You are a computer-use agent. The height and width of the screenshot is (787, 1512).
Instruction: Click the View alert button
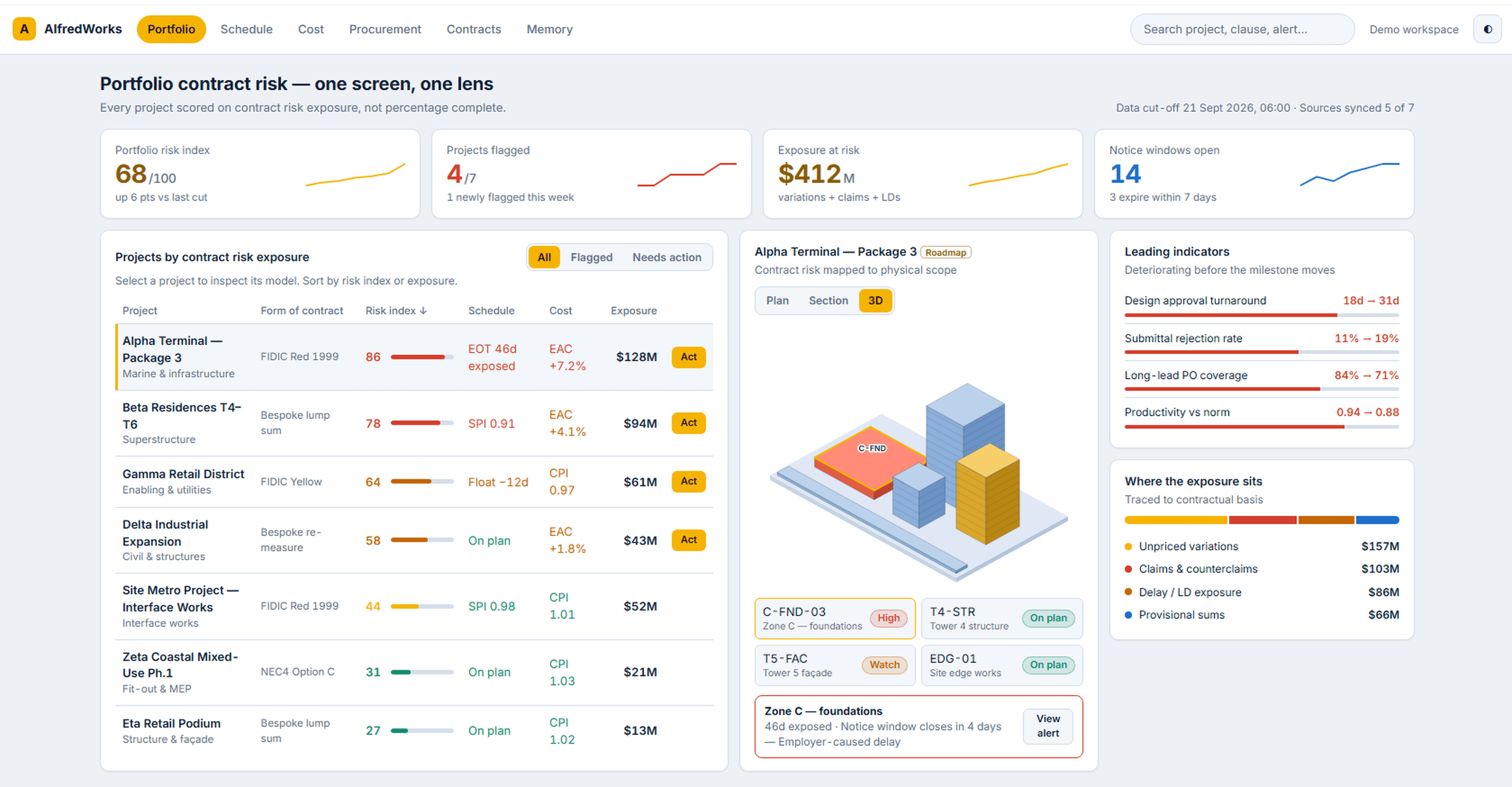[1048, 726]
